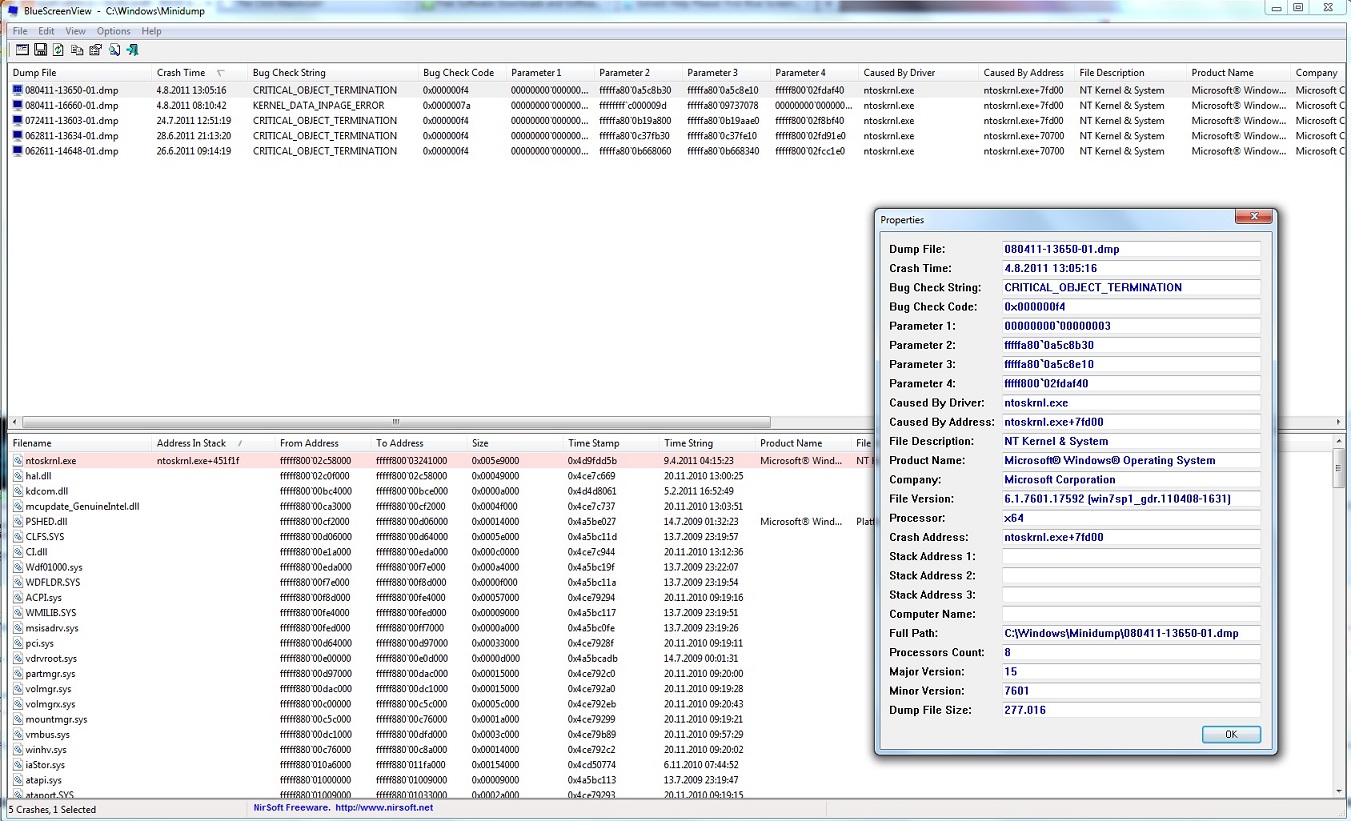The width and height of the screenshot is (1351, 821).
Task: Click the Save floppy disk toolbar icon
Action: 41,49
